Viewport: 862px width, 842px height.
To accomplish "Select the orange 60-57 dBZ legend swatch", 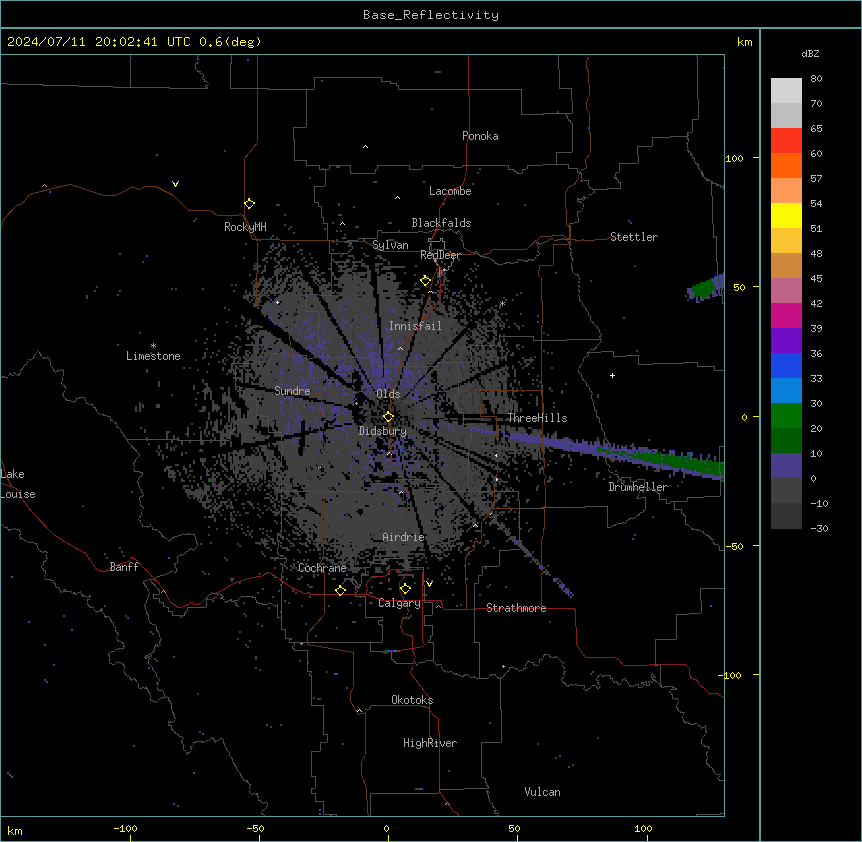I will [786, 165].
